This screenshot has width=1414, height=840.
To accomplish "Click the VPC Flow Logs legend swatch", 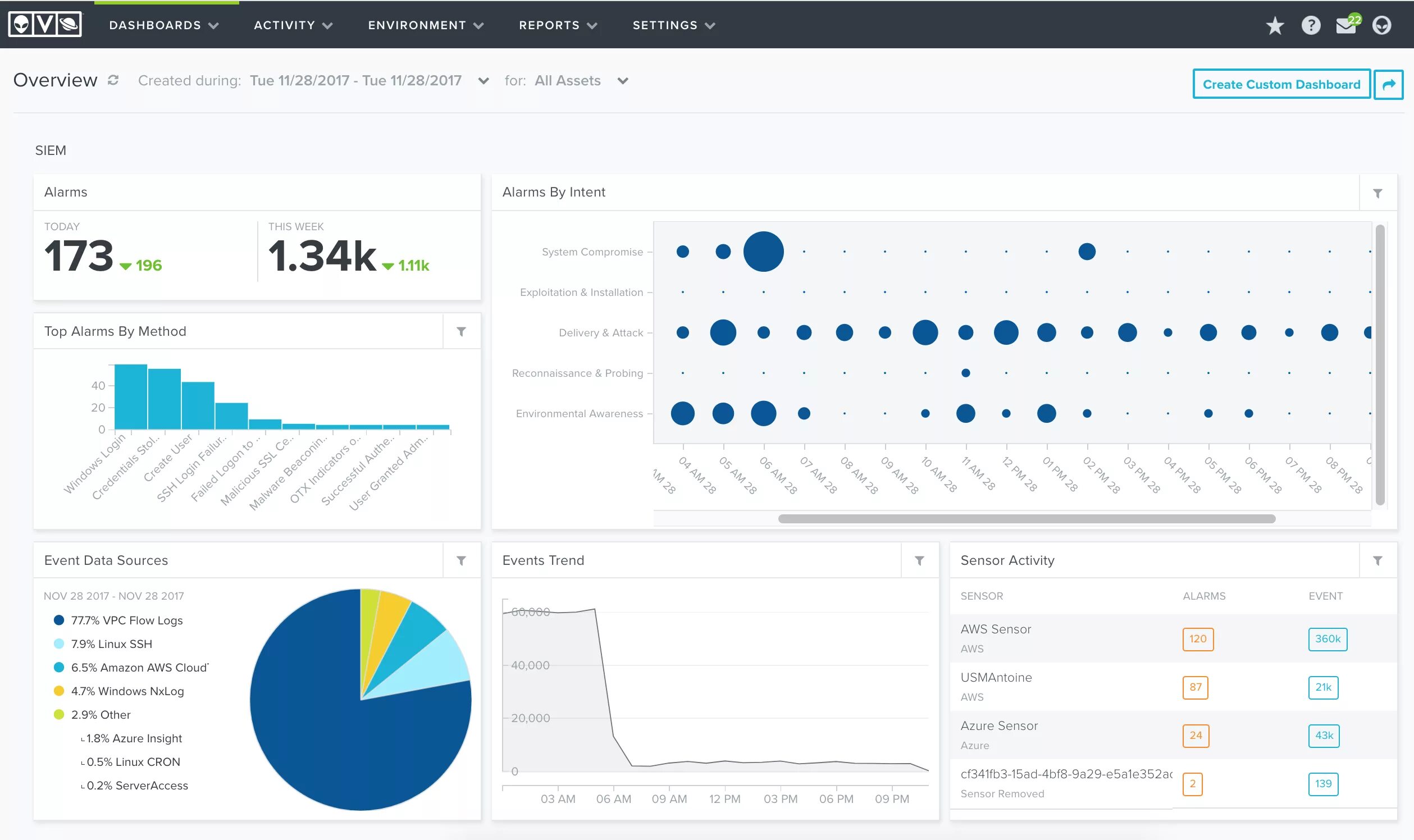I will click(x=59, y=620).
